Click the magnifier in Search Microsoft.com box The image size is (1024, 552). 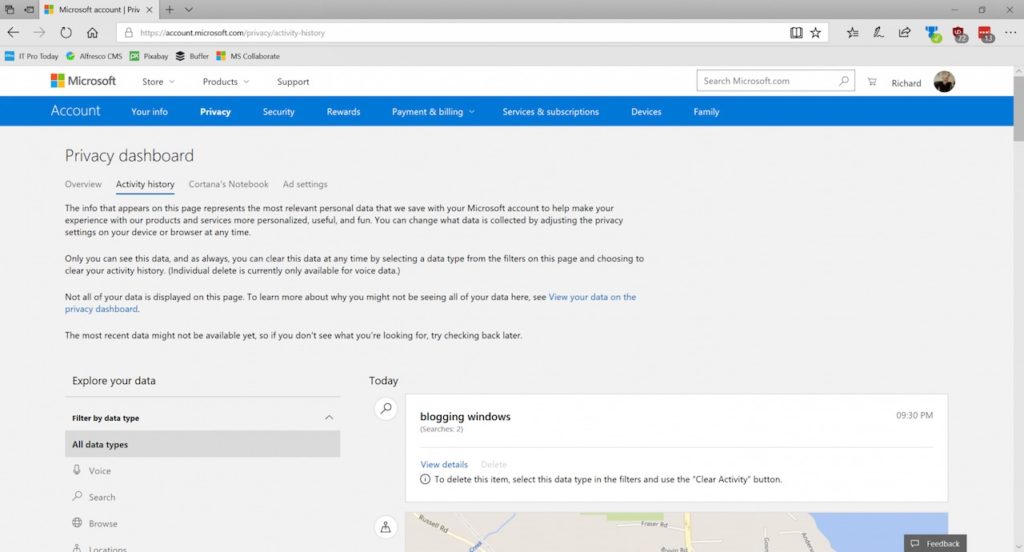click(844, 80)
